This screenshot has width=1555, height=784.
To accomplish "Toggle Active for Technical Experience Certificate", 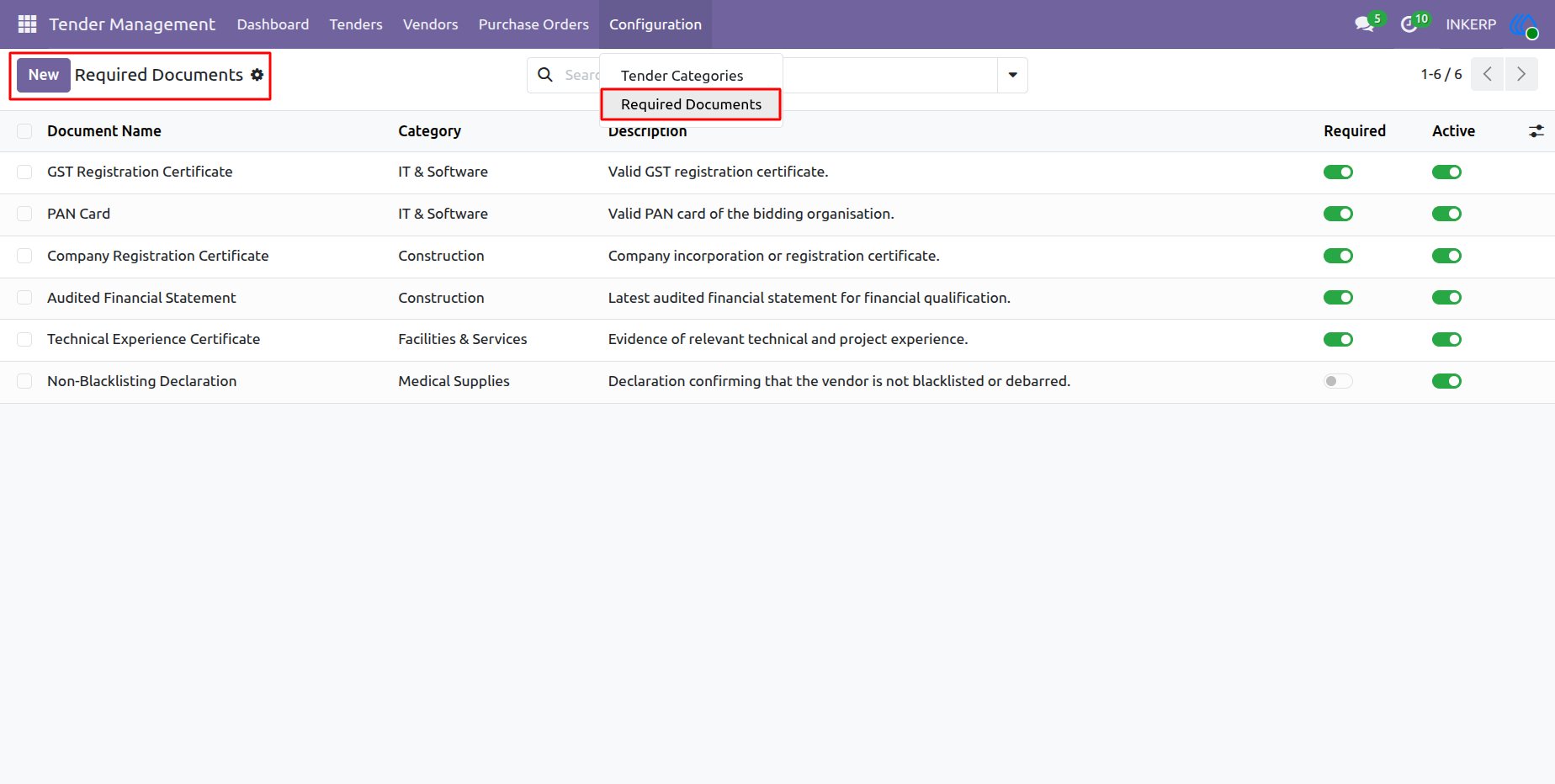I will click(1446, 339).
